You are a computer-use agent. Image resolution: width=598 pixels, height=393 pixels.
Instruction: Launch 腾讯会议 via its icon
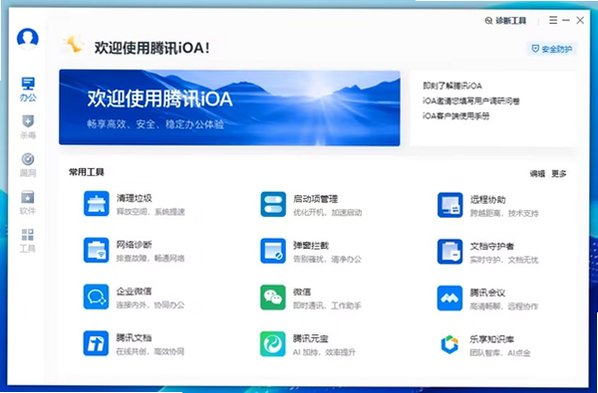(450, 298)
